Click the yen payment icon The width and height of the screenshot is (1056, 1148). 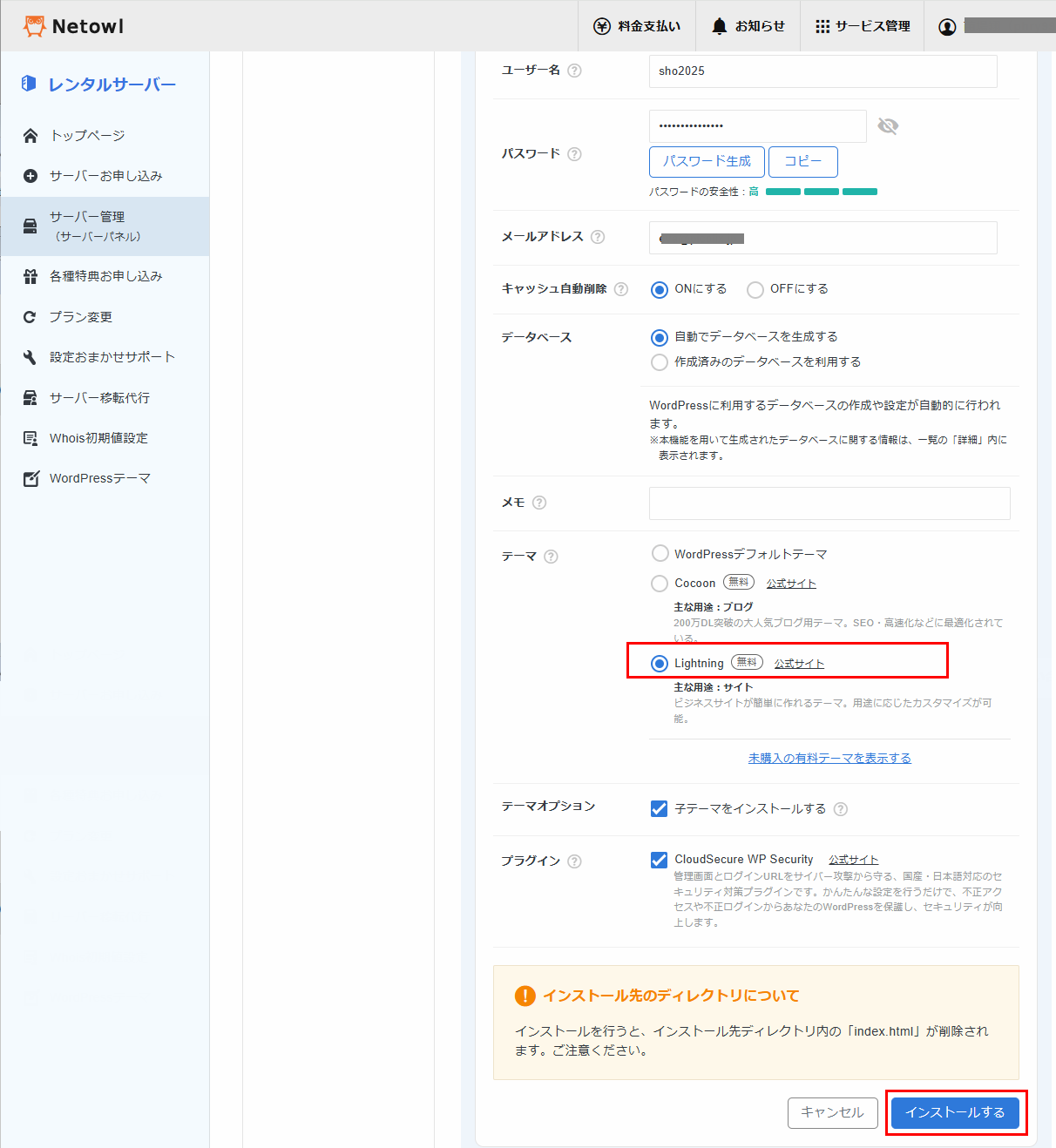[x=601, y=26]
